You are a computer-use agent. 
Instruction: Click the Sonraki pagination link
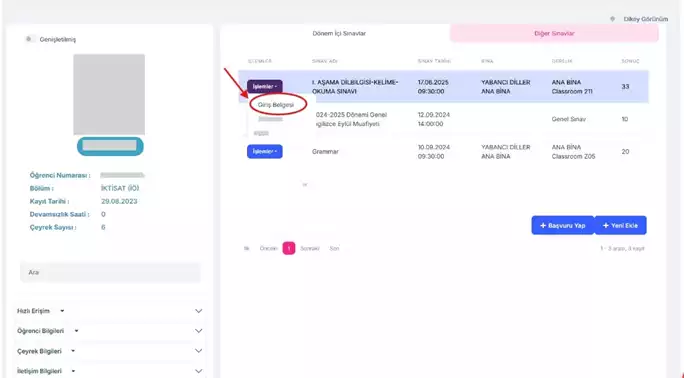pos(310,249)
